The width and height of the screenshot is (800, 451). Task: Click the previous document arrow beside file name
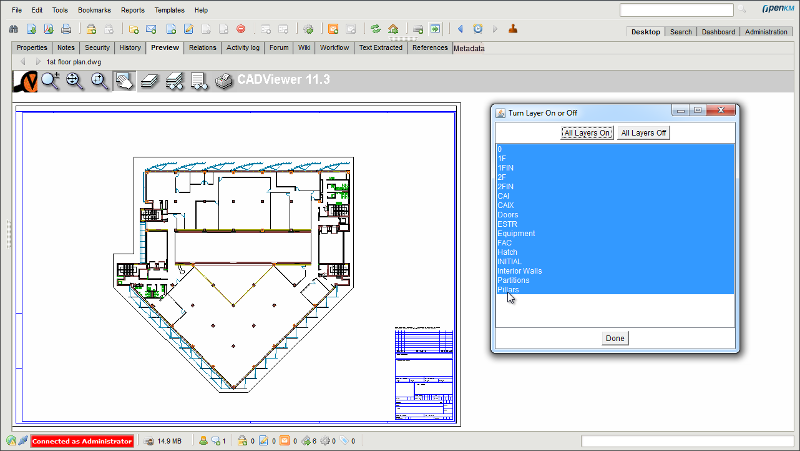tap(23, 62)
